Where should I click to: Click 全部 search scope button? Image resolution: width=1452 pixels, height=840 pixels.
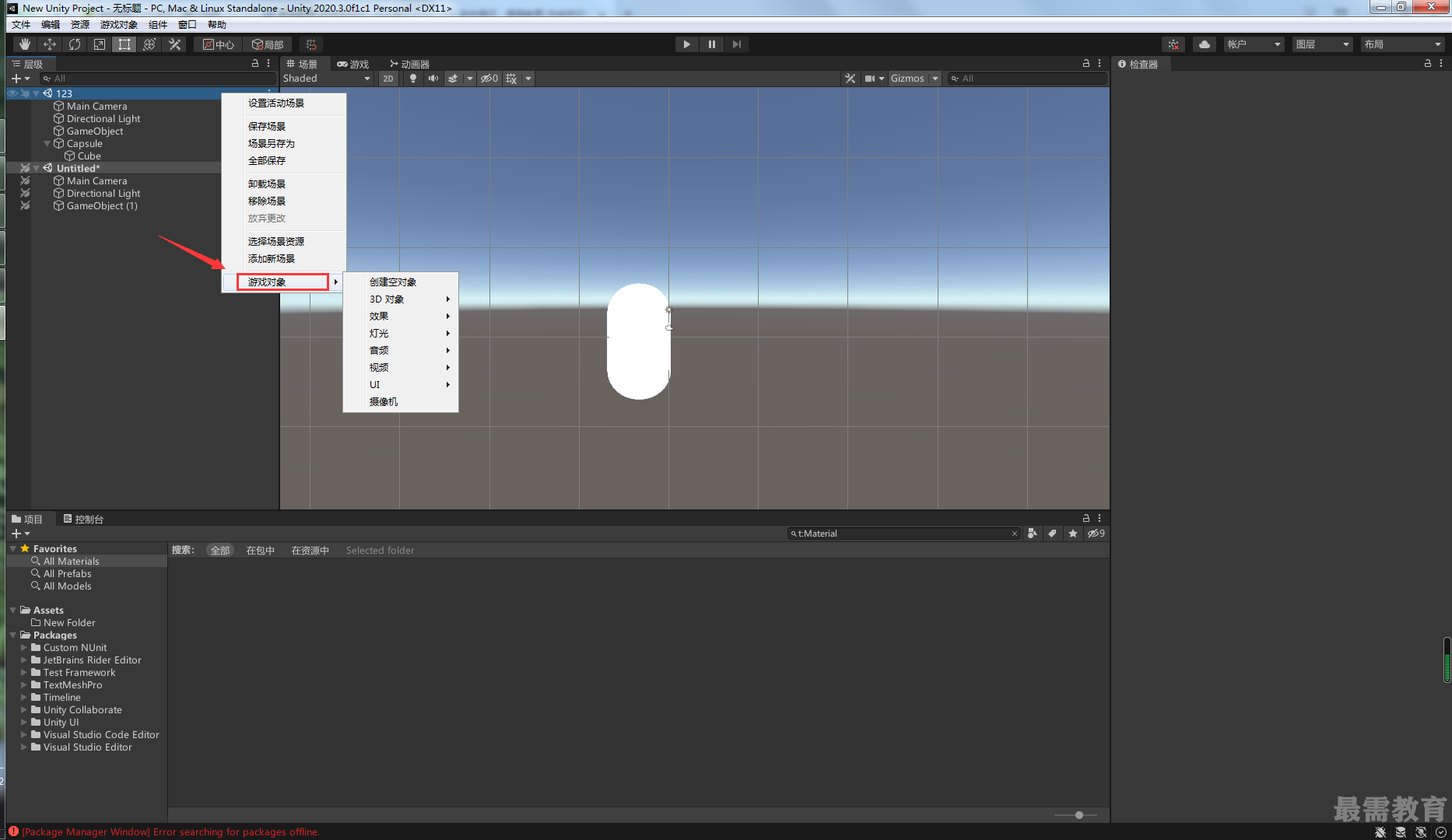pyautogui.click(x=220, y=551)
